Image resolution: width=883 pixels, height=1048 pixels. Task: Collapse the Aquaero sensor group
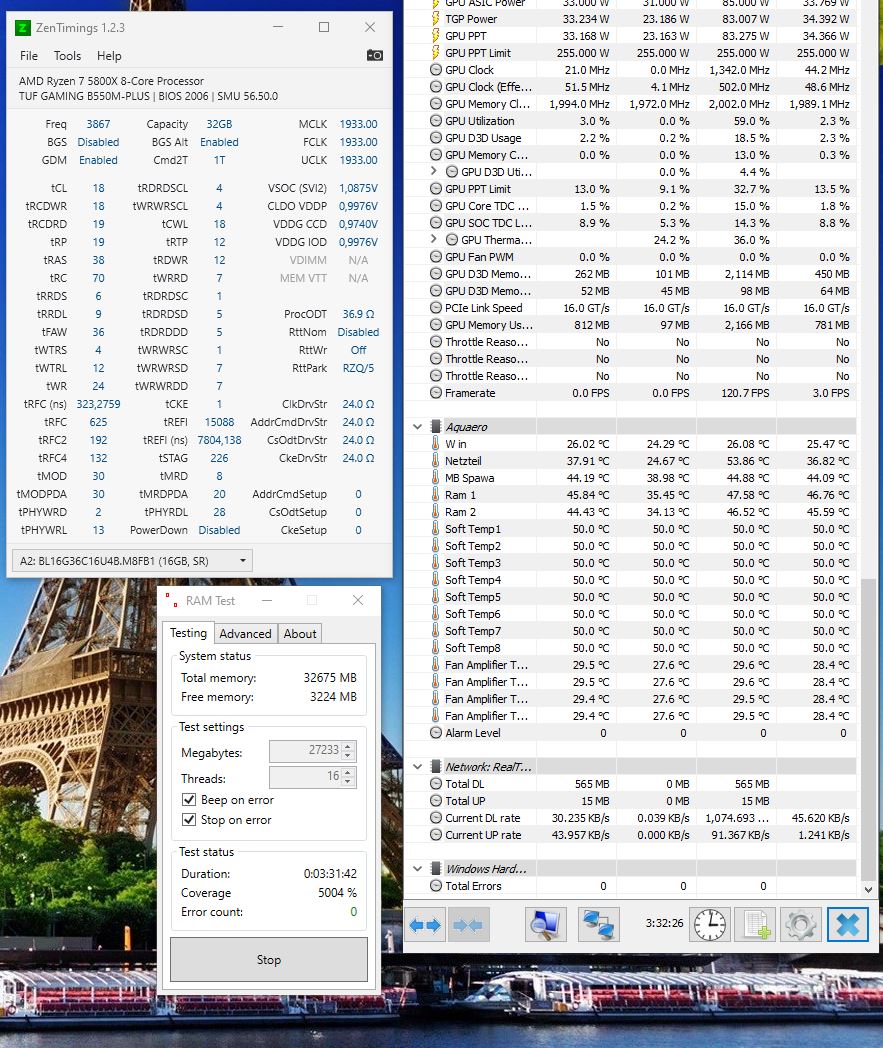point(418,426)
